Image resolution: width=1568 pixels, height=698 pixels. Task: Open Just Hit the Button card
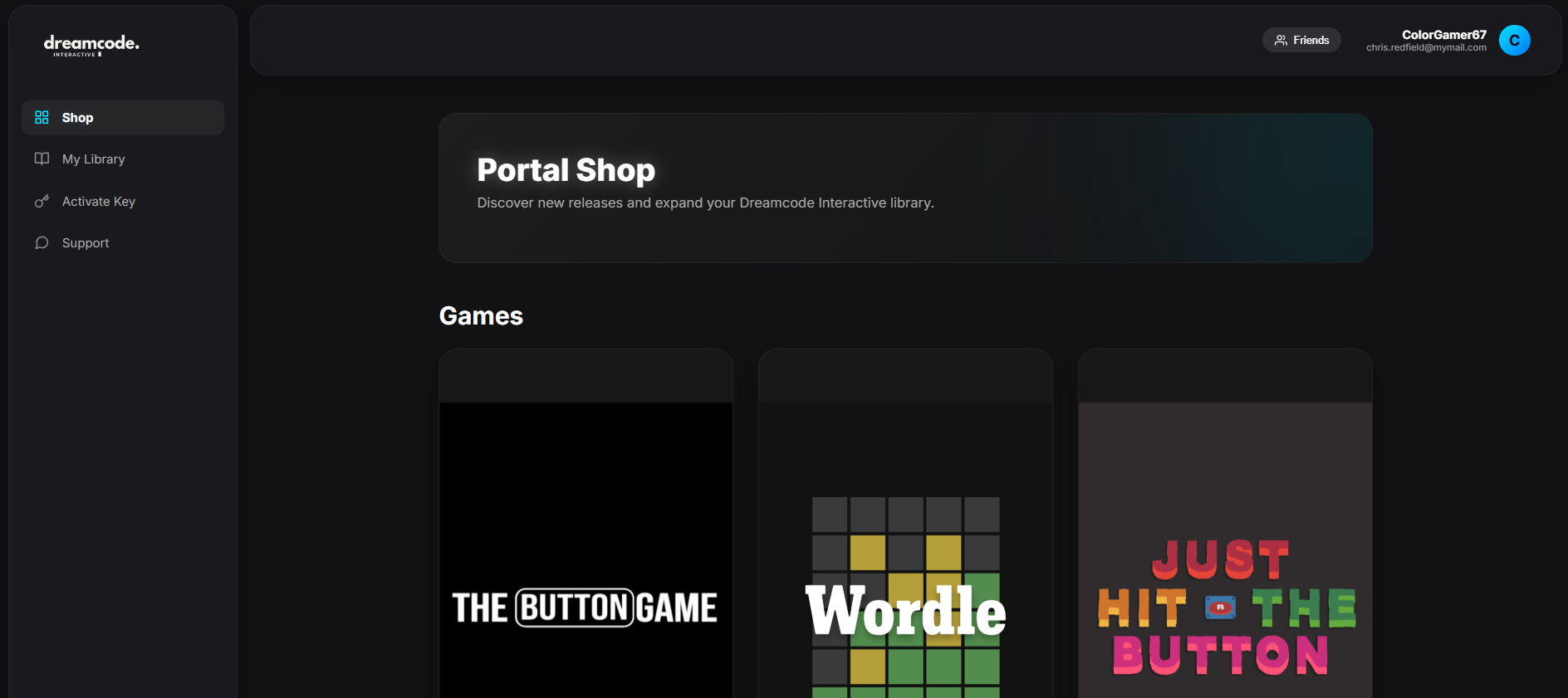click(1225, 524)
